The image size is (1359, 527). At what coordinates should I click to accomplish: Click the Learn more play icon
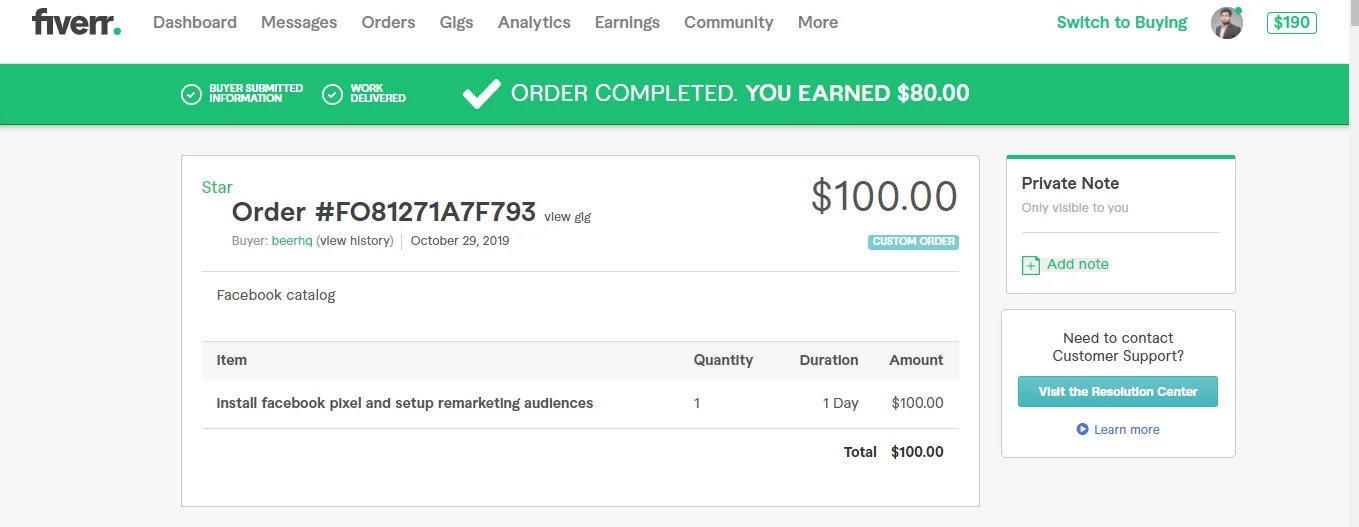click(x=1082, y=429)
